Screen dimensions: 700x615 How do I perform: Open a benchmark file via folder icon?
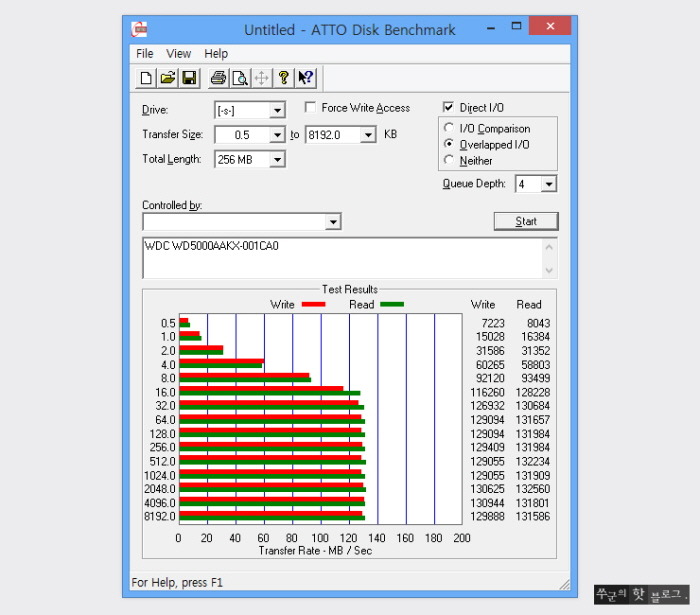point(168,78)
